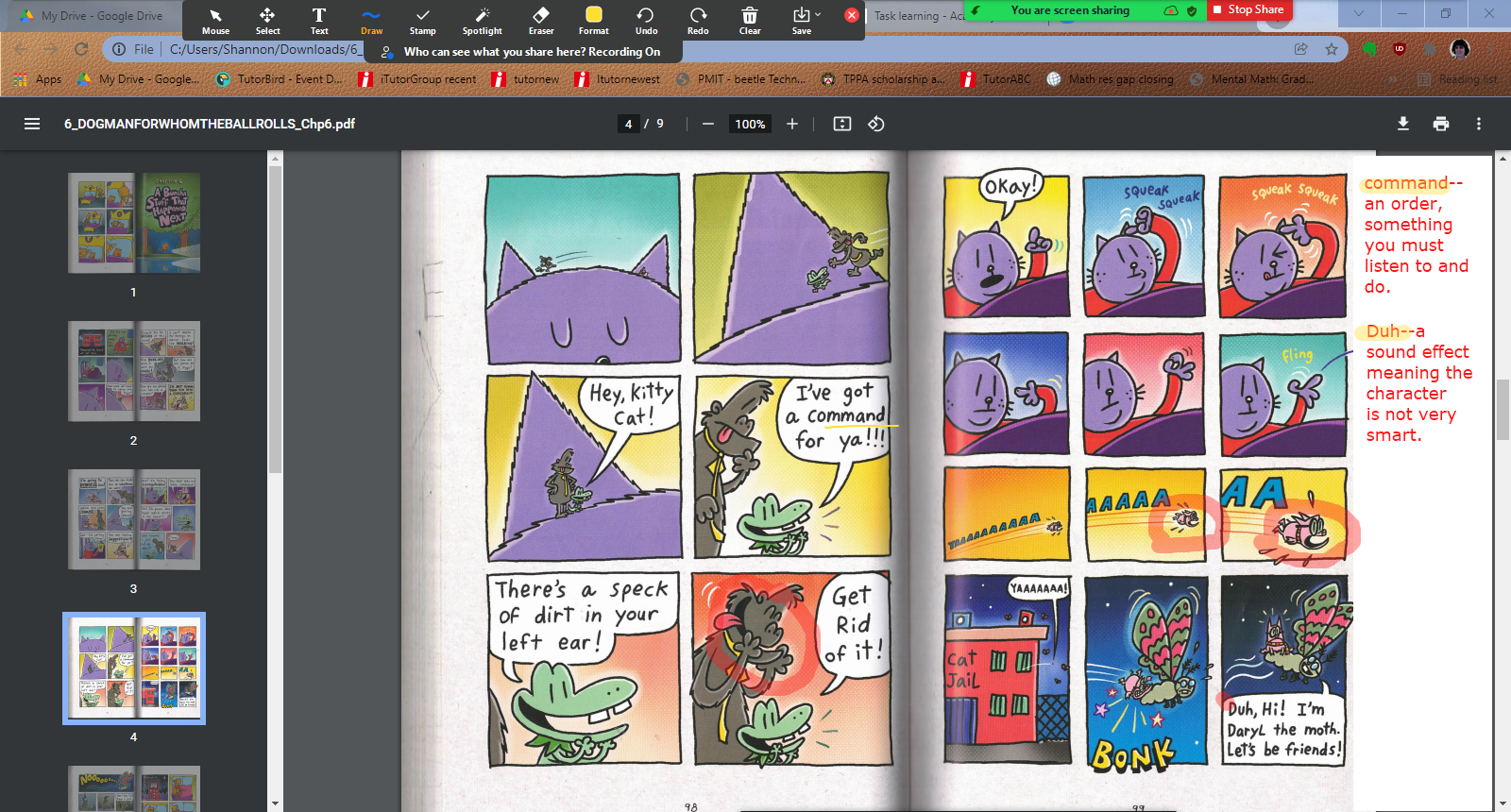This screenshot has height=812, width=1511.
Task: Select the Mouse annotation tool
Action: 215,21
